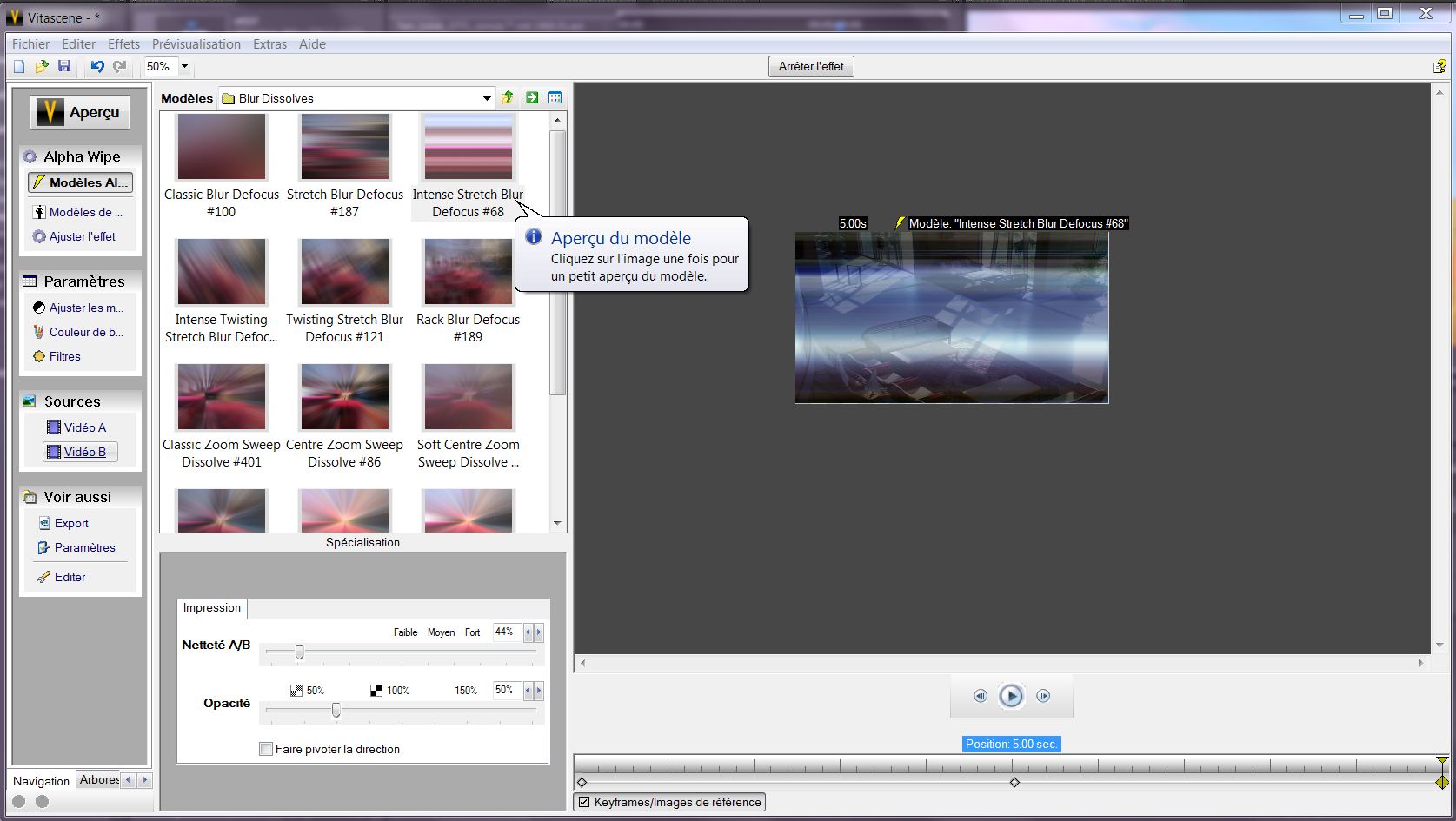Open the Prévisualisation menu

pyautogui.click(x=196, y=43)
